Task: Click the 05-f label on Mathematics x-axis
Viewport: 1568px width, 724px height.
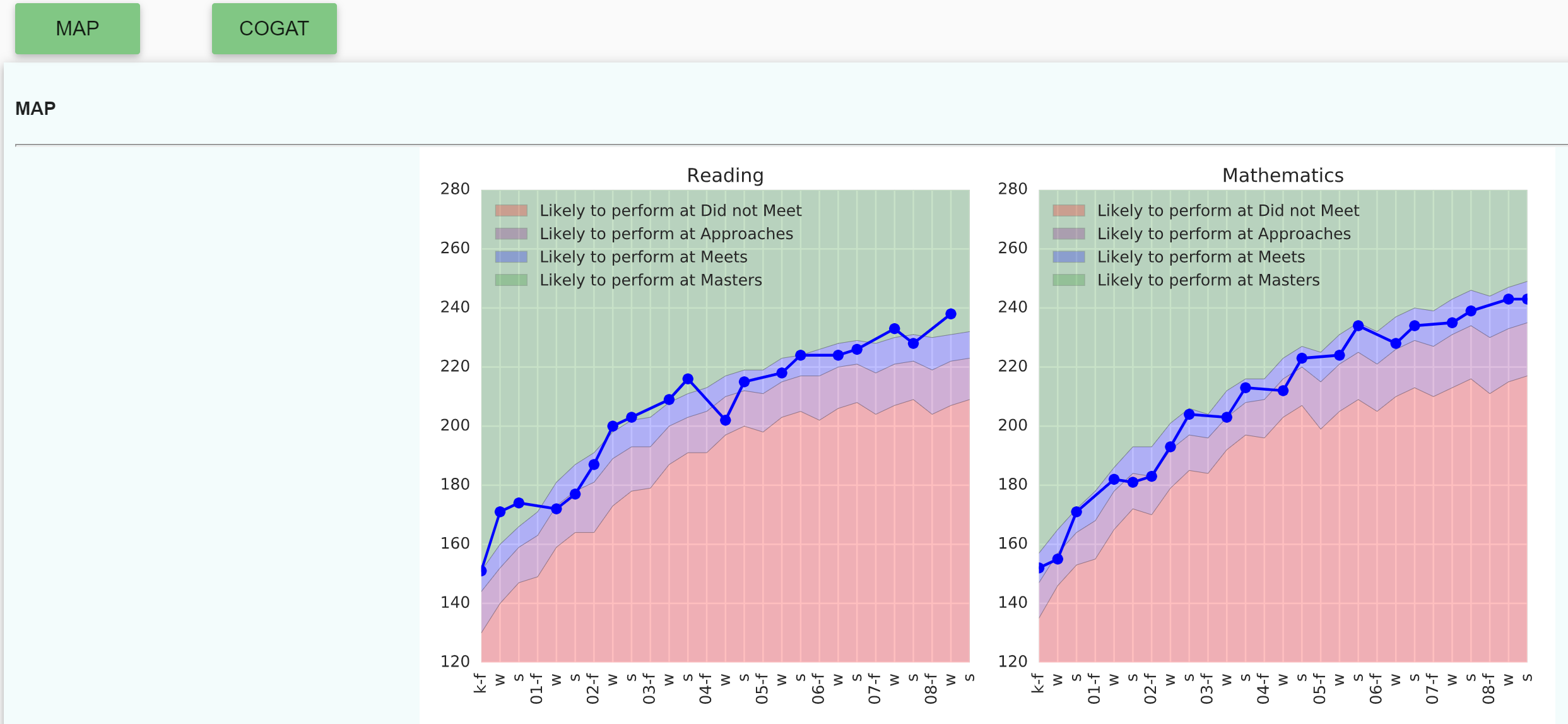Action: point(1320,689)
